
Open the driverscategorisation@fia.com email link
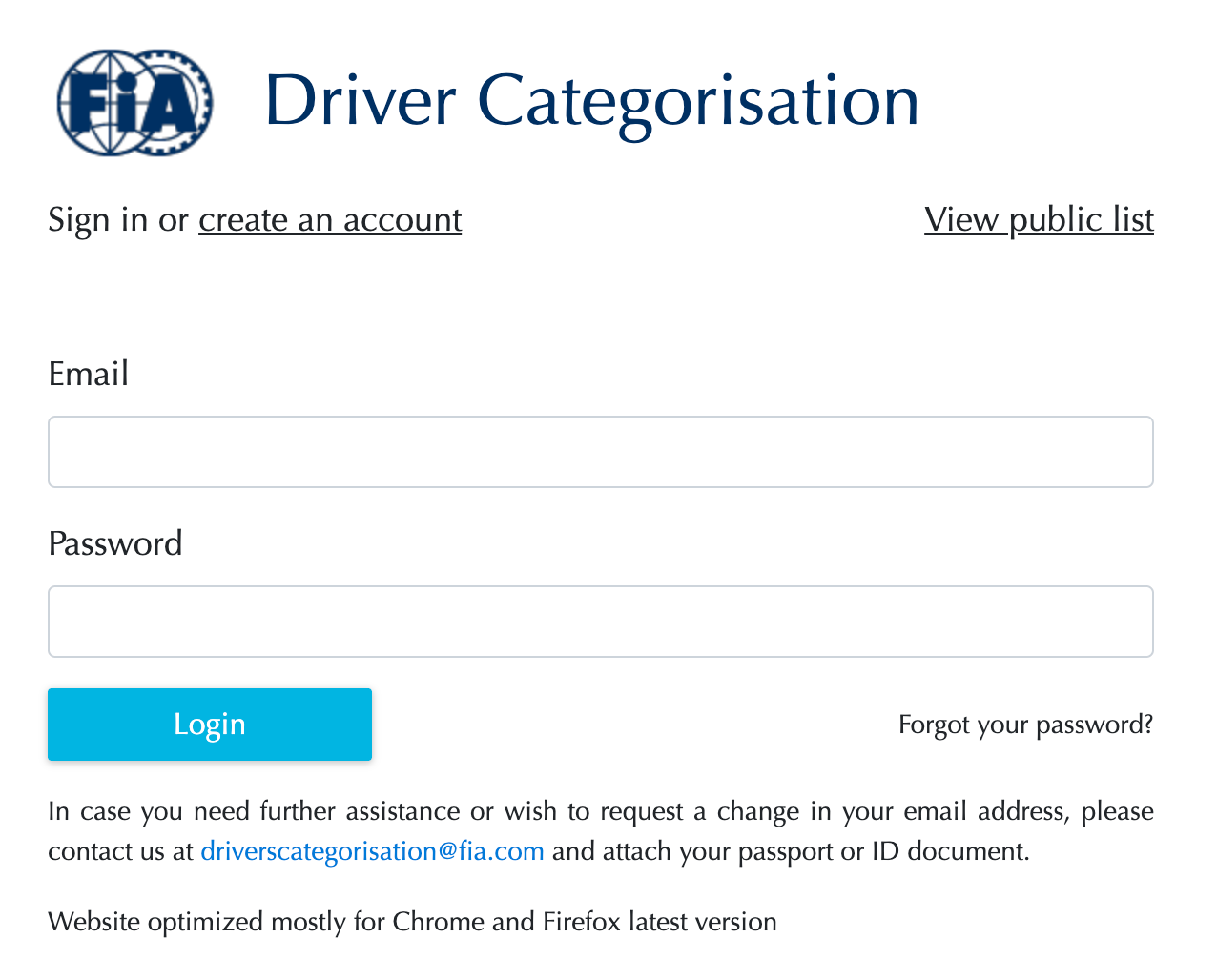coord(372,851)
